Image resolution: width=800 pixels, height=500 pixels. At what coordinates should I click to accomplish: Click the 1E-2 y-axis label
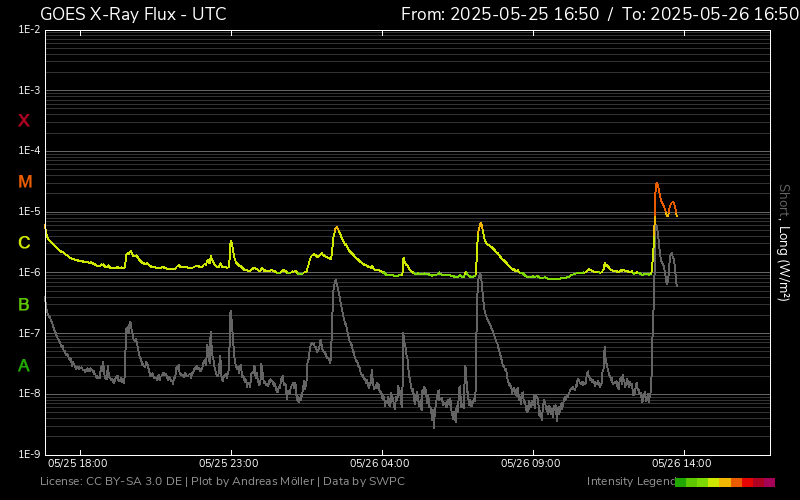coord(29,30)
